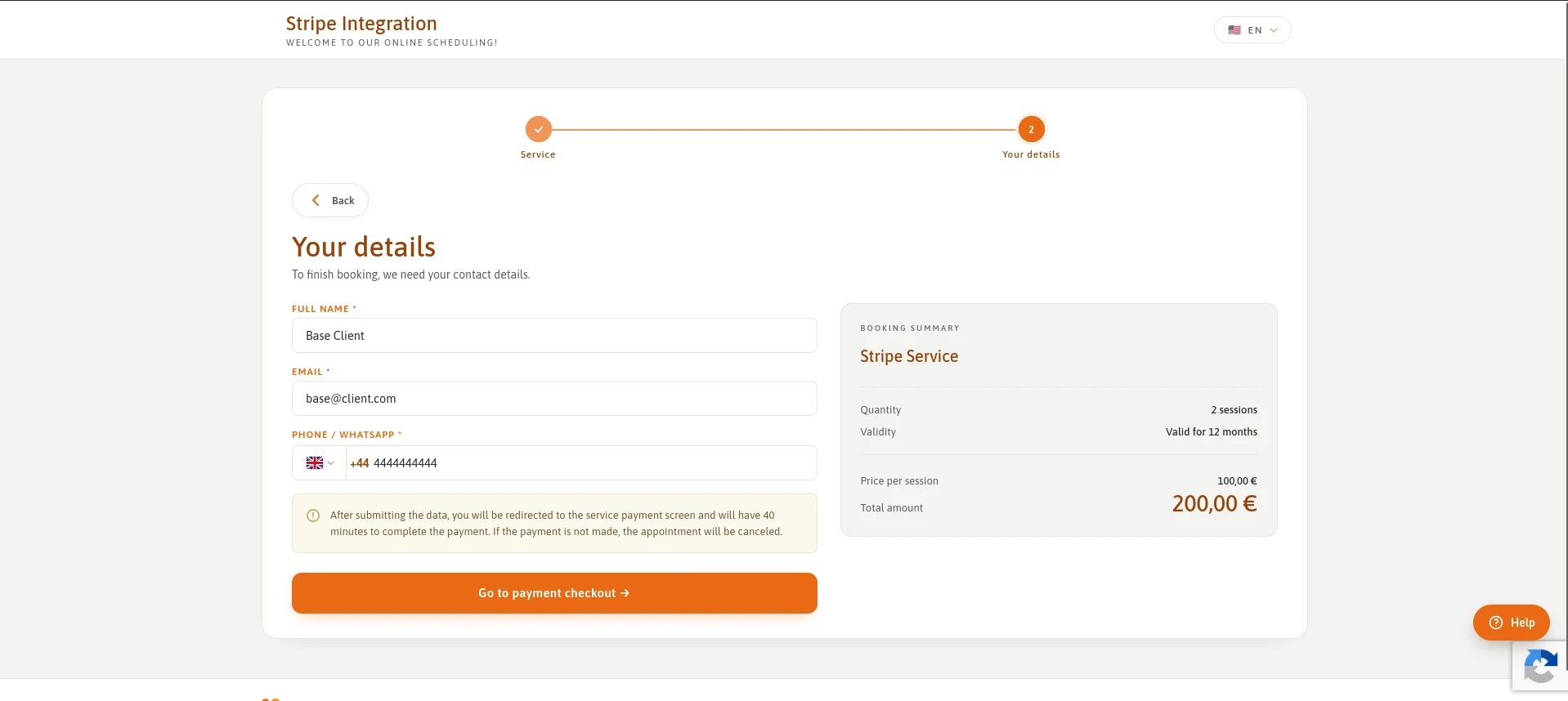
Task: Click the BOOKING SUMMARY heading text
Action: (910, 328)
